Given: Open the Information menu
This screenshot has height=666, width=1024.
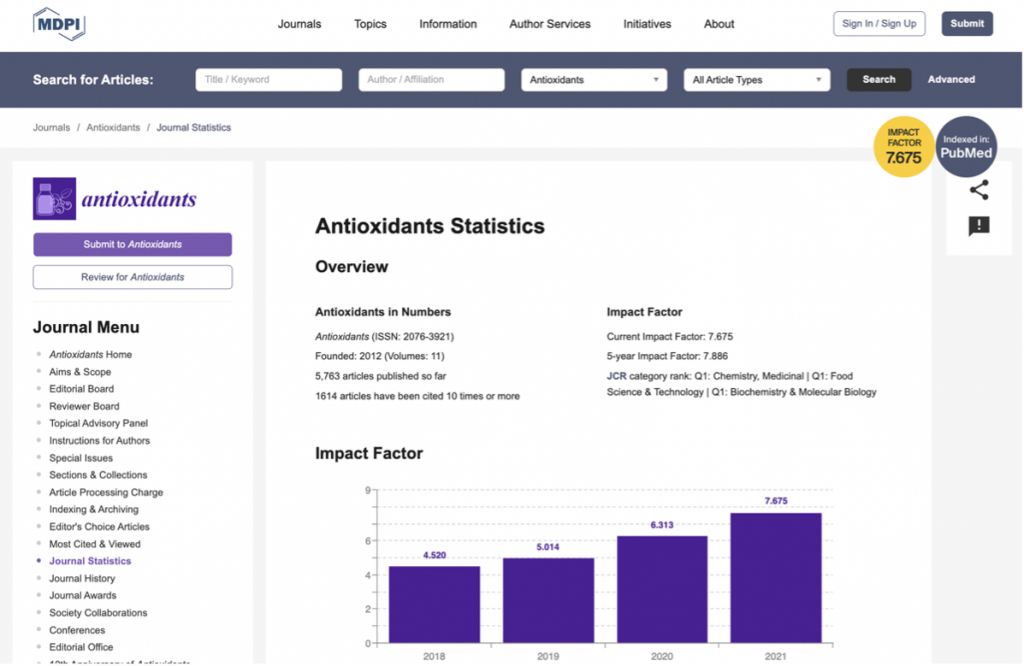Looking at the screenshot, I should tap(448, 24).
